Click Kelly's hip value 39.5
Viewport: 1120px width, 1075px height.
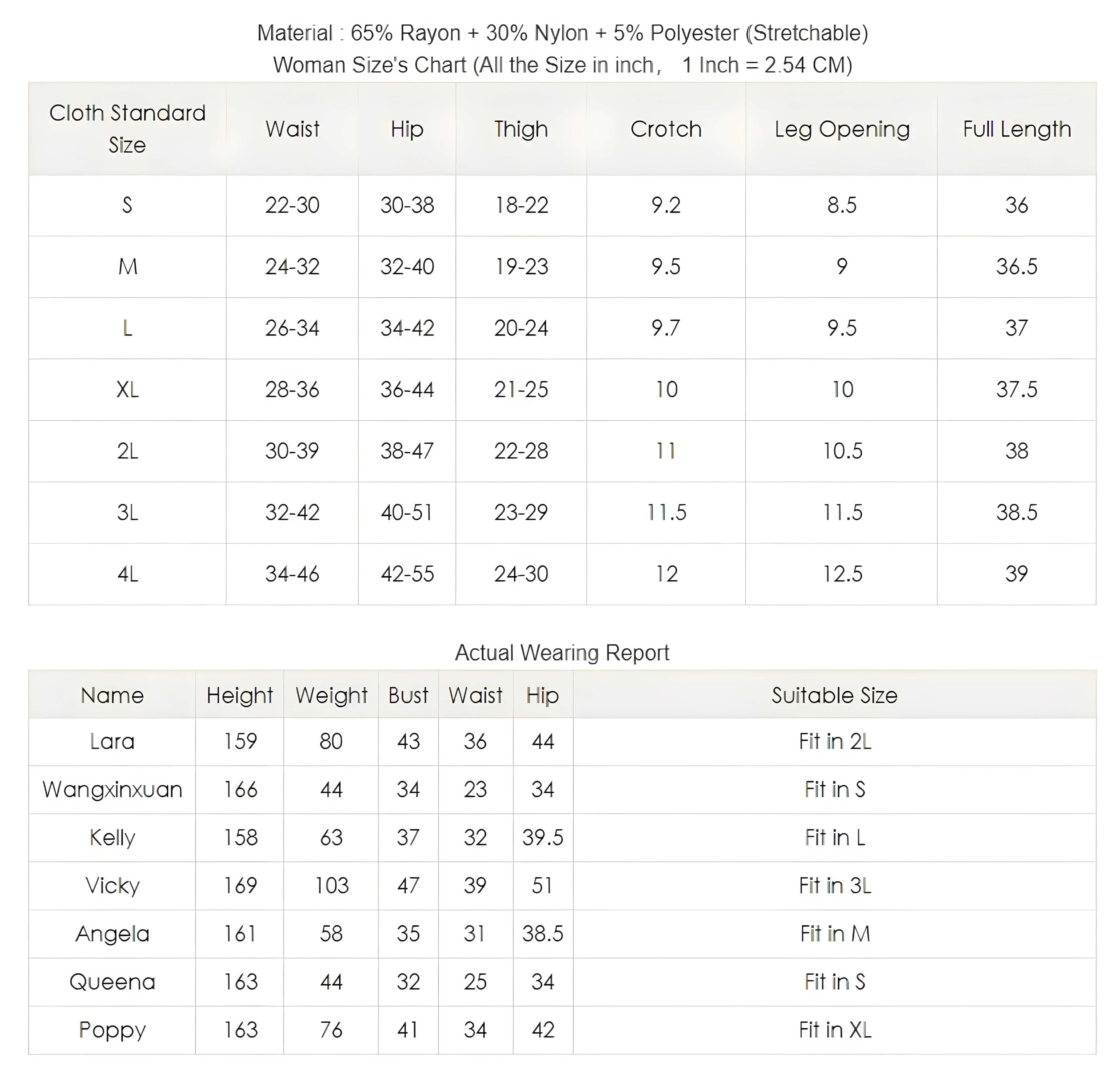(542, 837)
